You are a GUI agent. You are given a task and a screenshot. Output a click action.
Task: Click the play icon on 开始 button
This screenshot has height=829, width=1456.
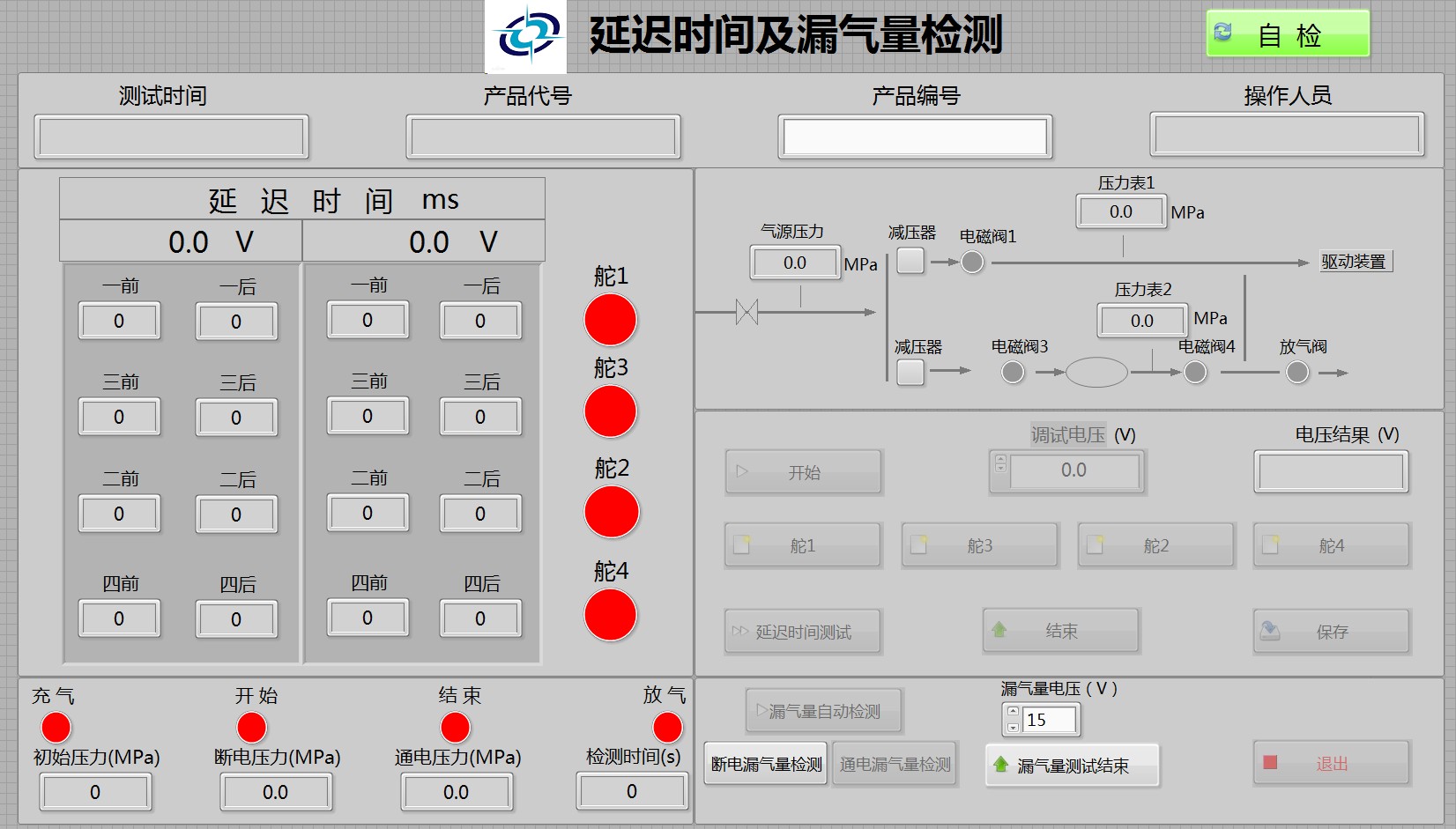(x=742, y=471)
